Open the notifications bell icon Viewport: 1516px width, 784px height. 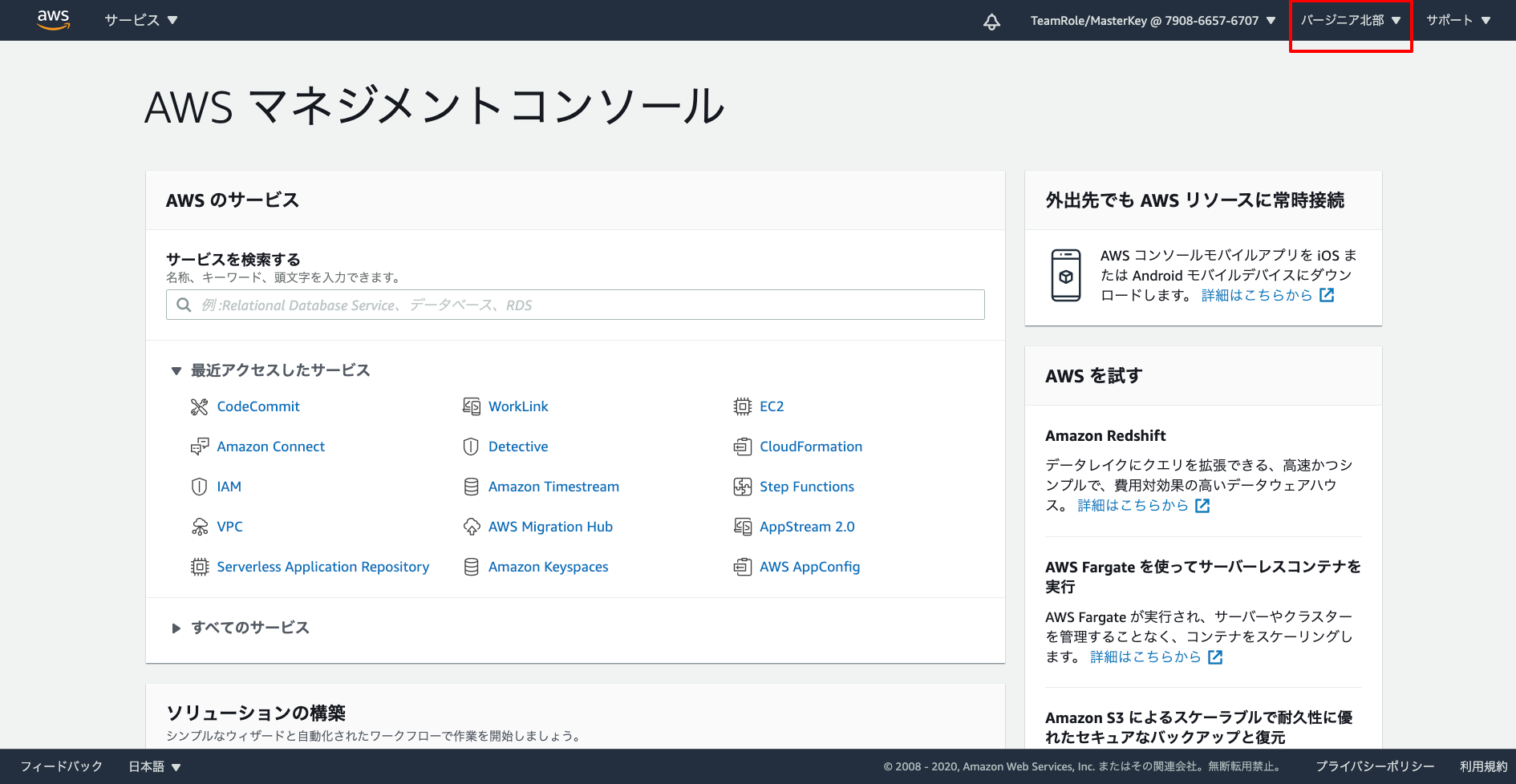coord(991,22)
